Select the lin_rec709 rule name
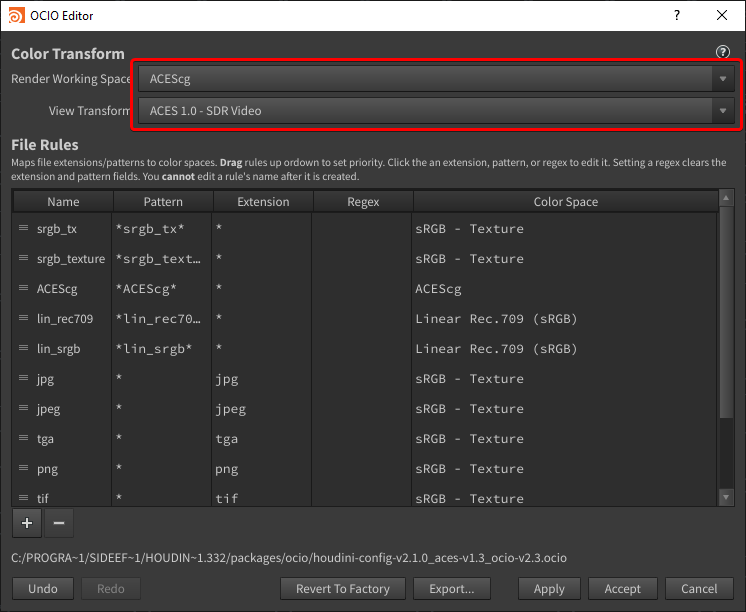Viewport: 746px width, 612px height. click(x=65, y=319)
